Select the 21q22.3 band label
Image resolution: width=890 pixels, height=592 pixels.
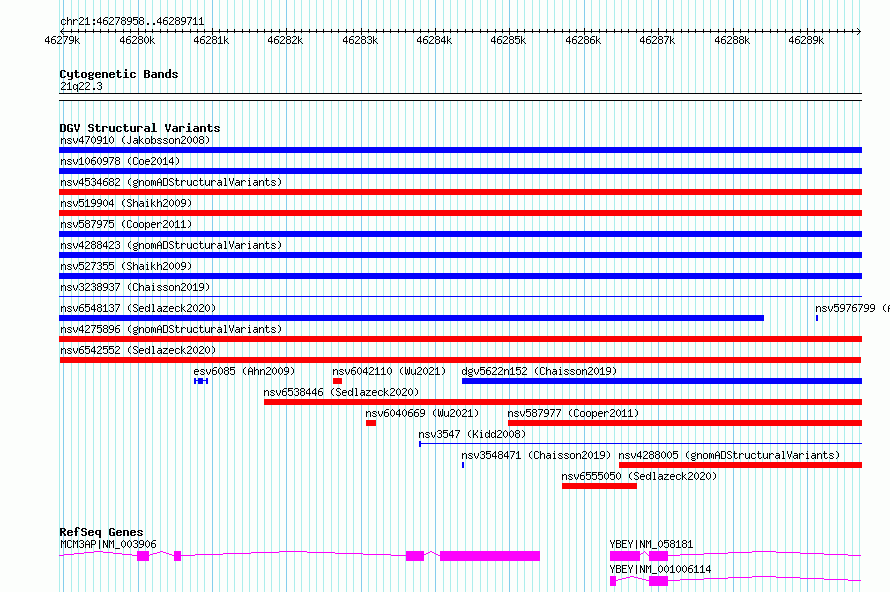click(81, 86)
